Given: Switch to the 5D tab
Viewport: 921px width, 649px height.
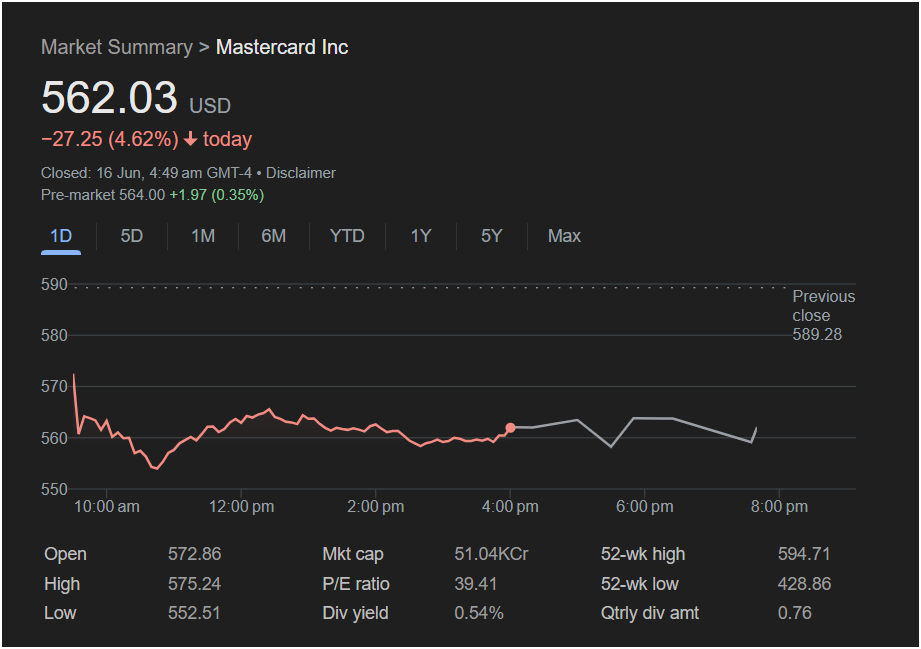Looking at the screenshot, I should 132,236.
